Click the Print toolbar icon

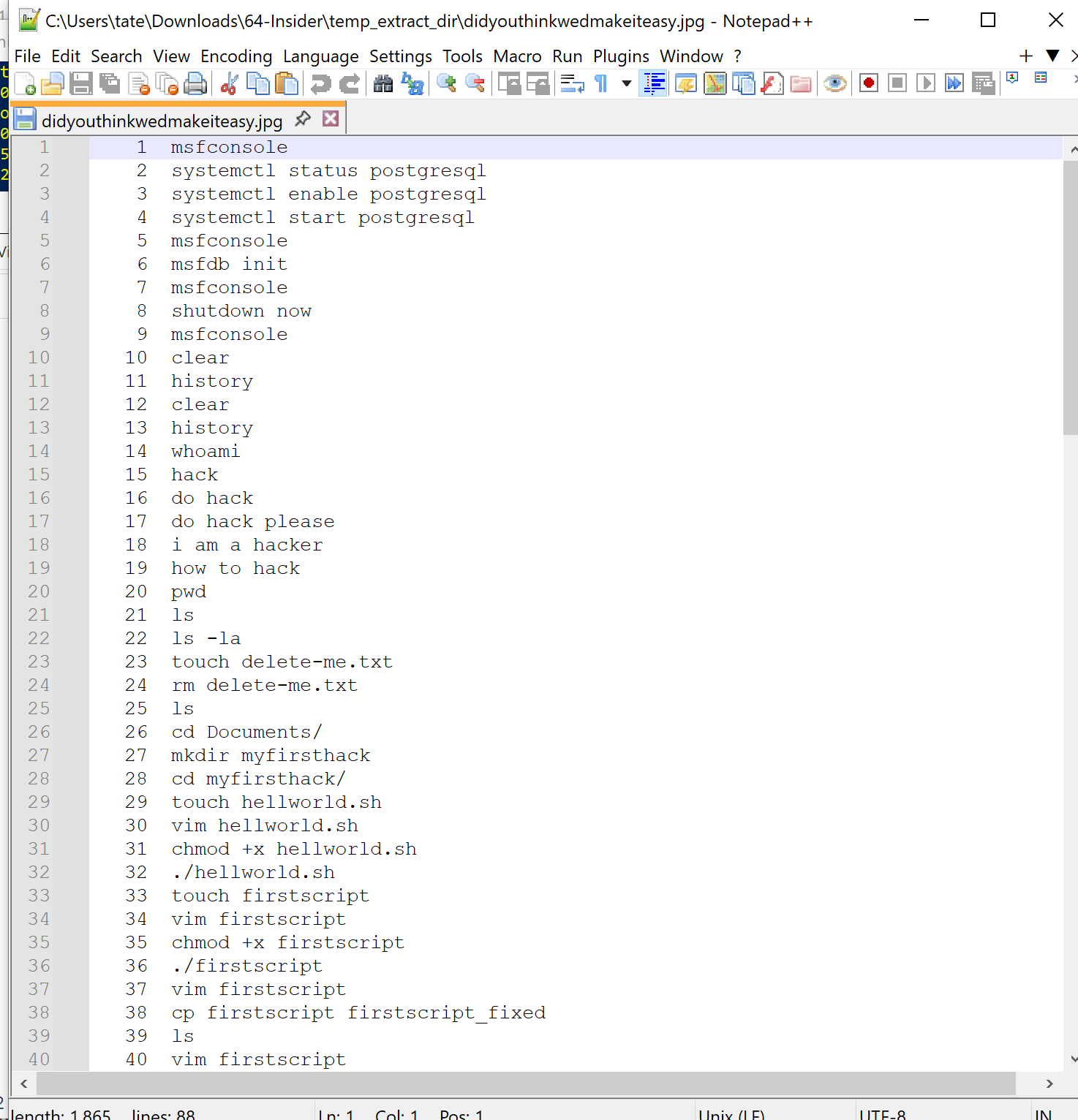coord(195,84)
